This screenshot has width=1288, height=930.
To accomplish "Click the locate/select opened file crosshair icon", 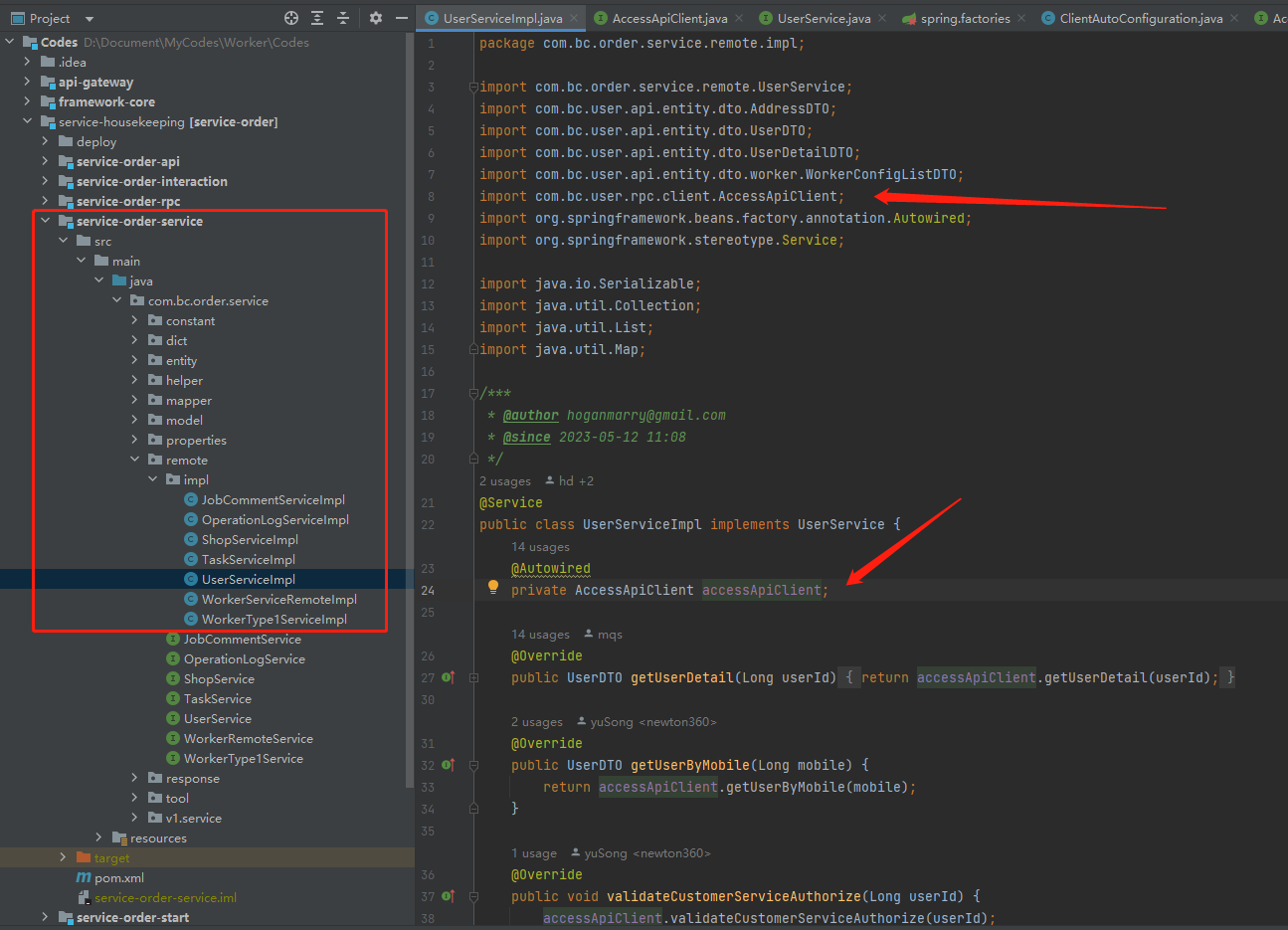I will click(291, 18).
